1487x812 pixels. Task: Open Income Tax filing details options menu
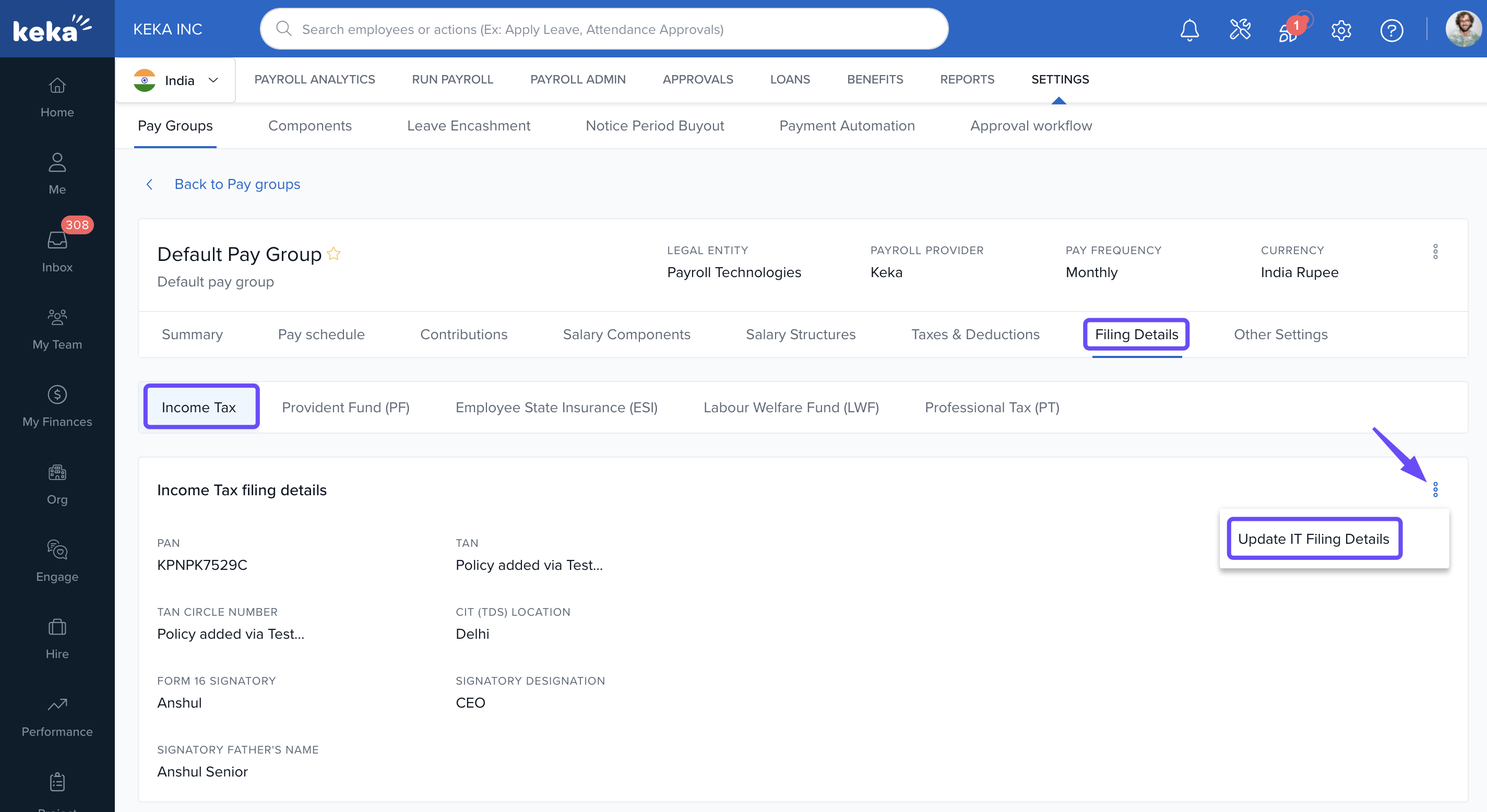(x=1435, y=489)
